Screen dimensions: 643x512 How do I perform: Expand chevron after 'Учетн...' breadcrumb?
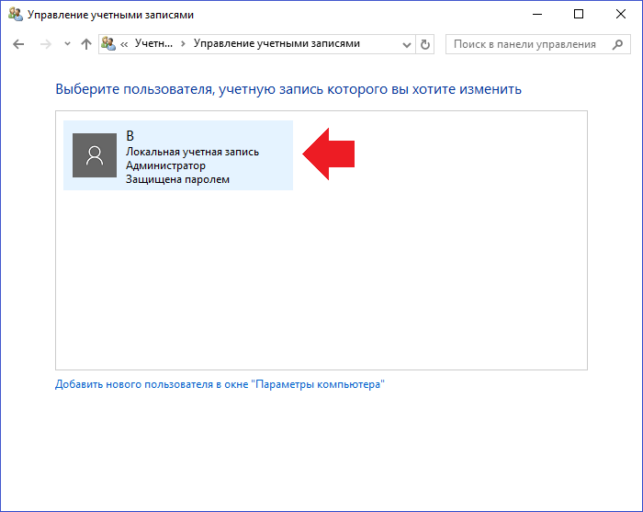pos(183,43)
